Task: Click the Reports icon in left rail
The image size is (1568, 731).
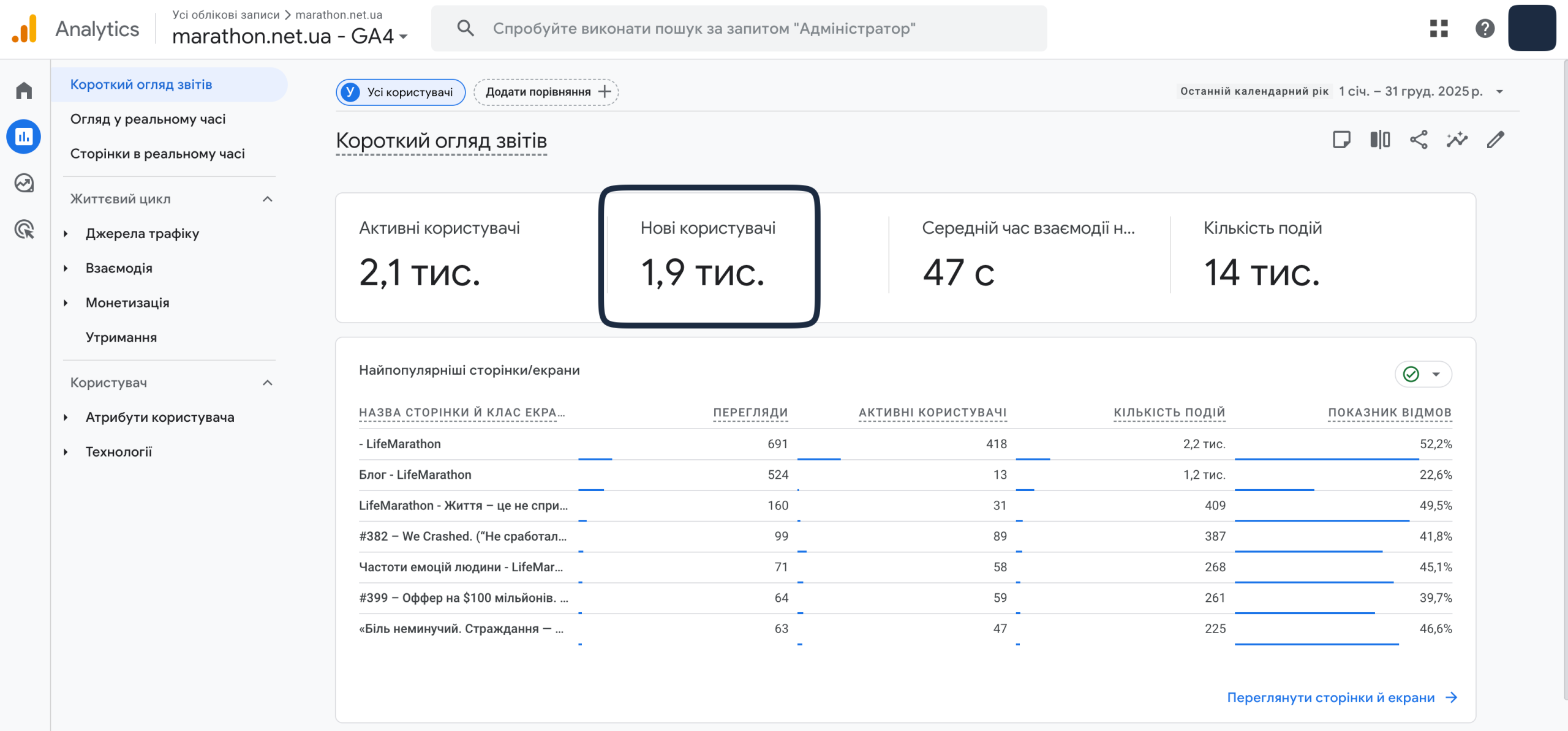Action: pos(24,137)
